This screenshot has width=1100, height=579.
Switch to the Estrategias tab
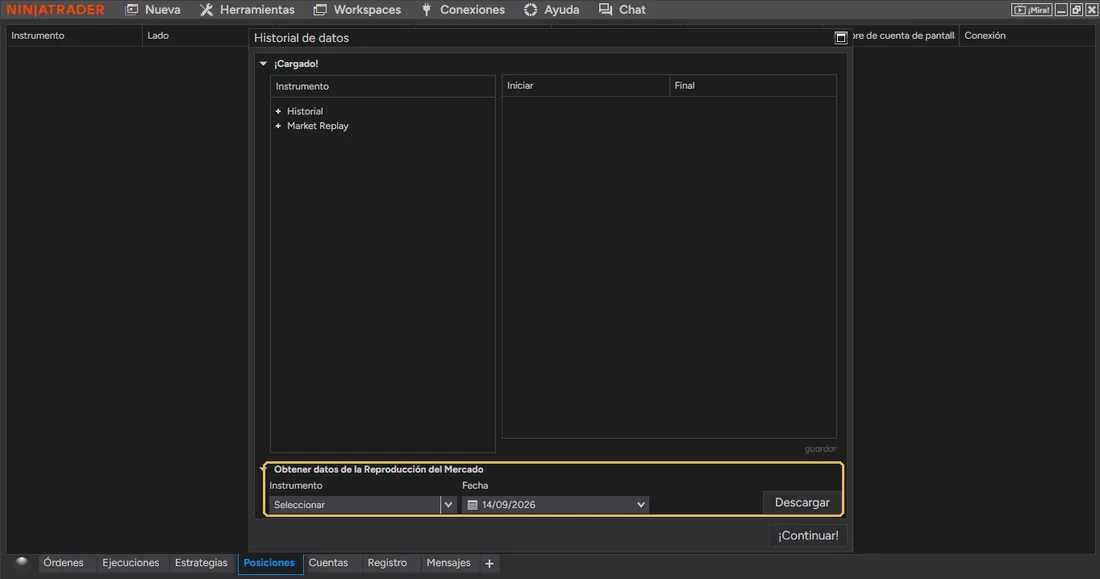pos(201,563)
